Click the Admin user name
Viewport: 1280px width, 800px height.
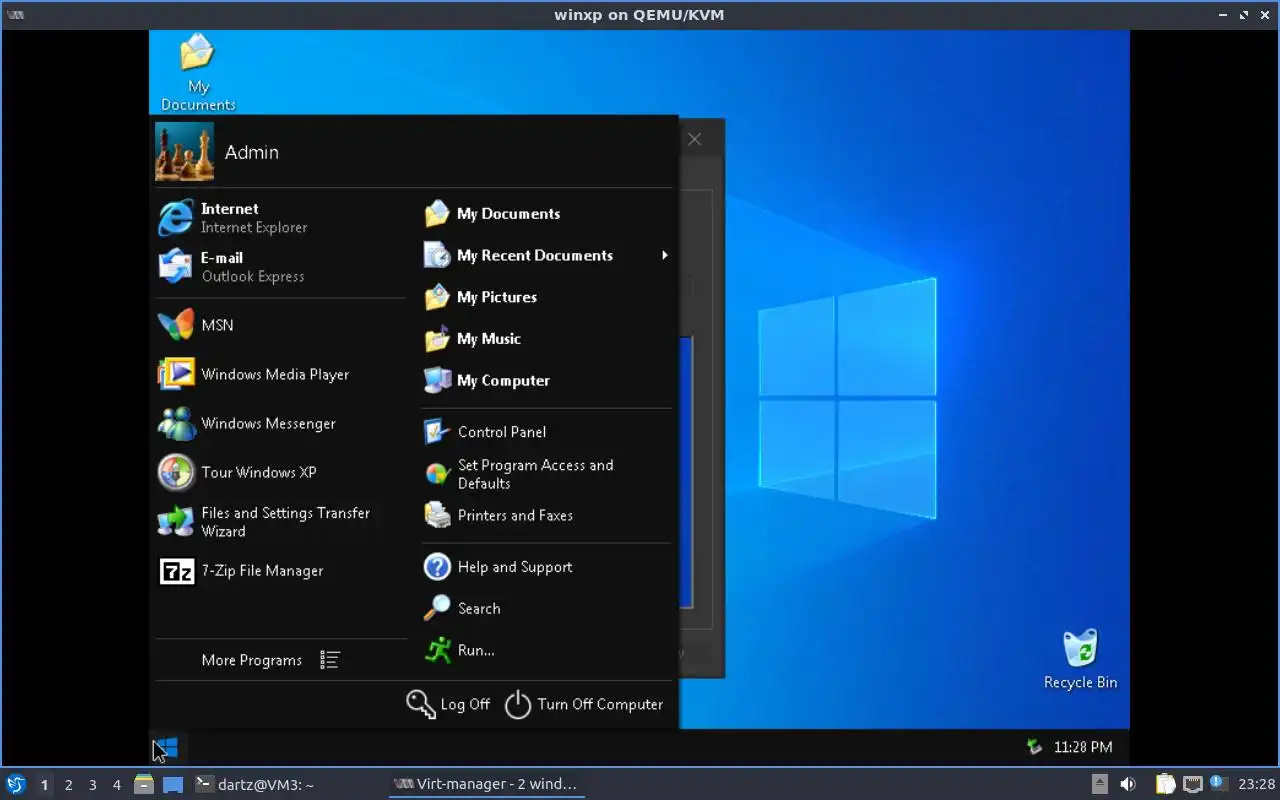252,152
